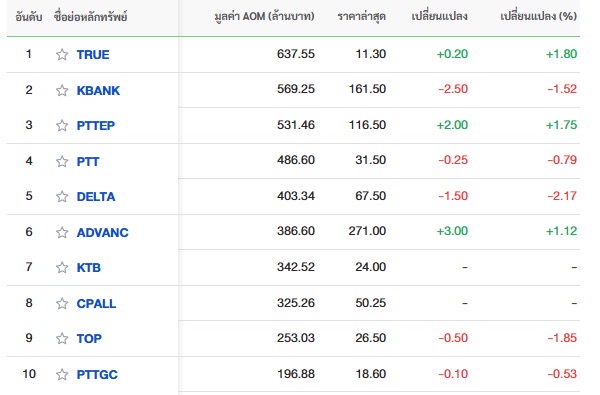The height and width of the screenshot is (395, 600).
Task: Sort by เปลี่ยนแปลง (%) column header
Action: click(538, 16)
